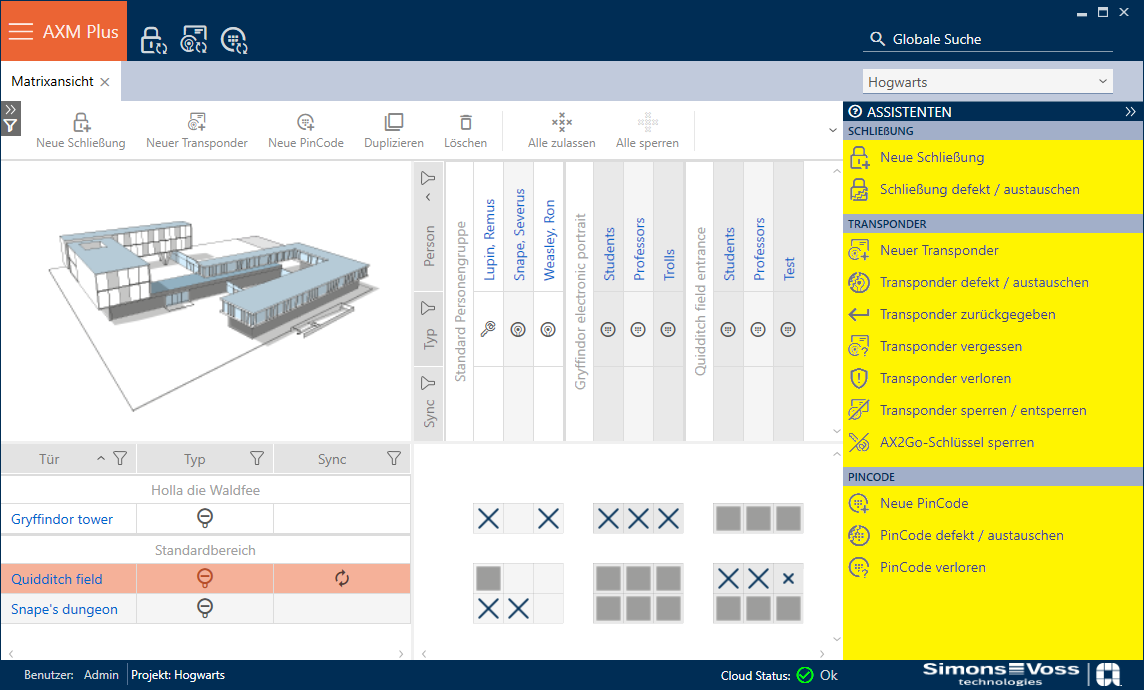This screenshot has height=690, width=1144.
Task: Open the Hogwarts project dropdown
Action: (988, 82)
